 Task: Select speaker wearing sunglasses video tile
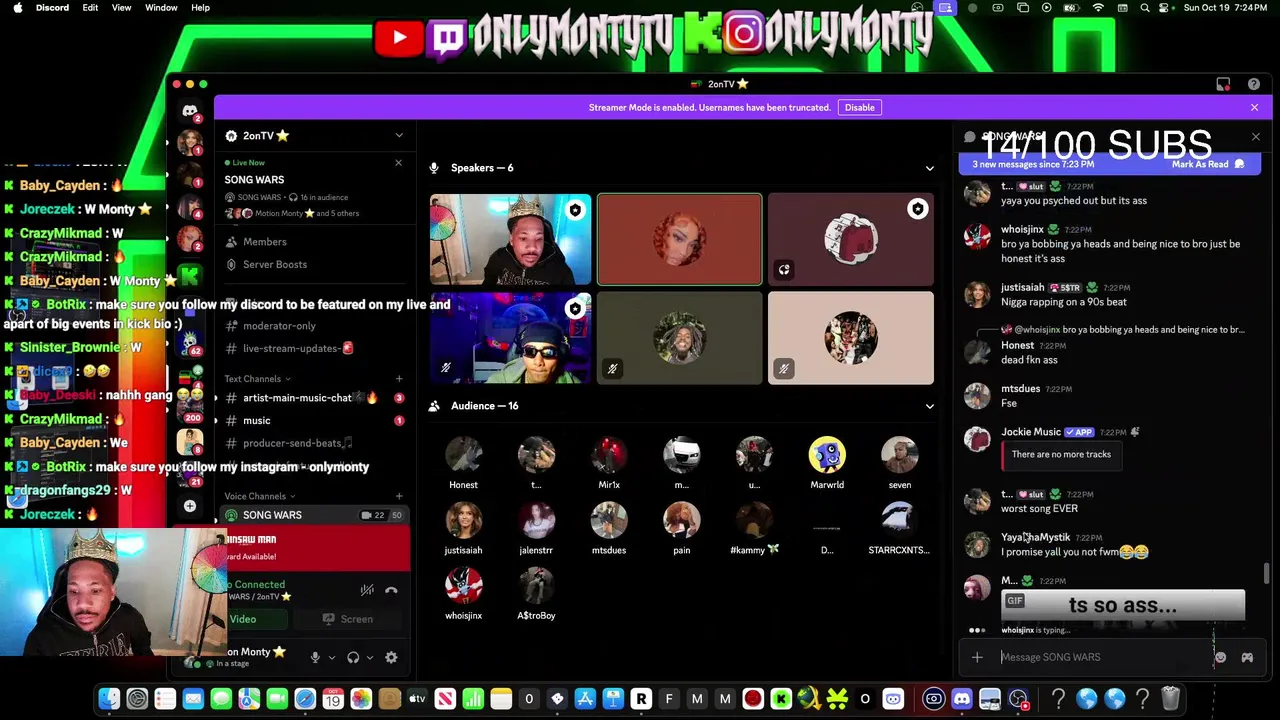pos(510,338)
